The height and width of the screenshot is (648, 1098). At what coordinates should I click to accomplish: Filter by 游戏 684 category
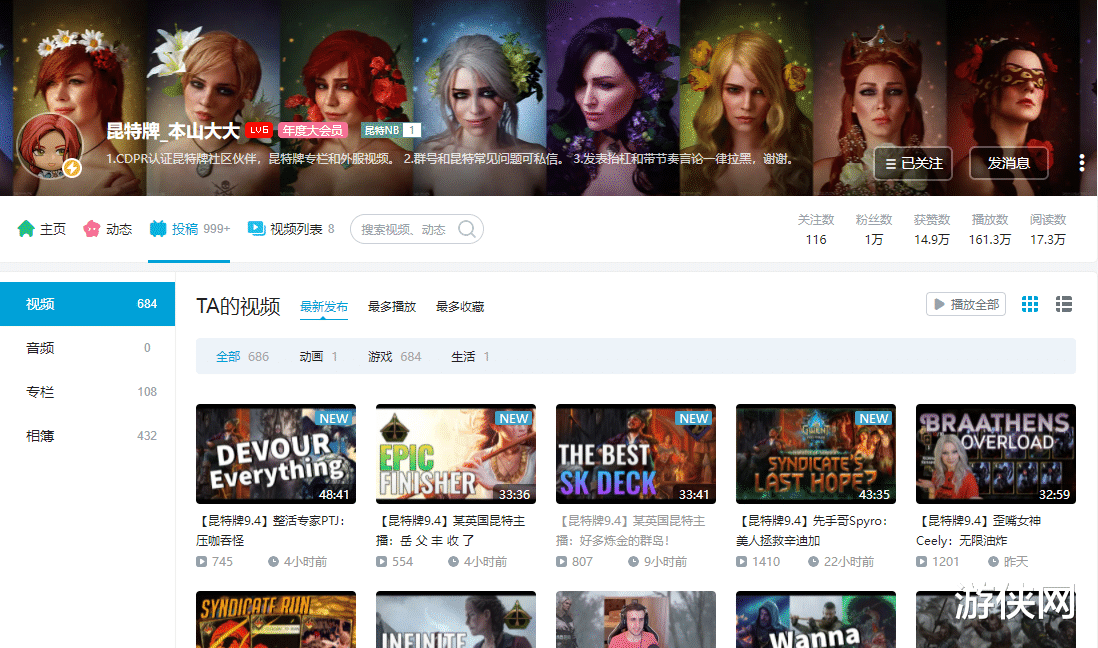click(x=395, y=357)
